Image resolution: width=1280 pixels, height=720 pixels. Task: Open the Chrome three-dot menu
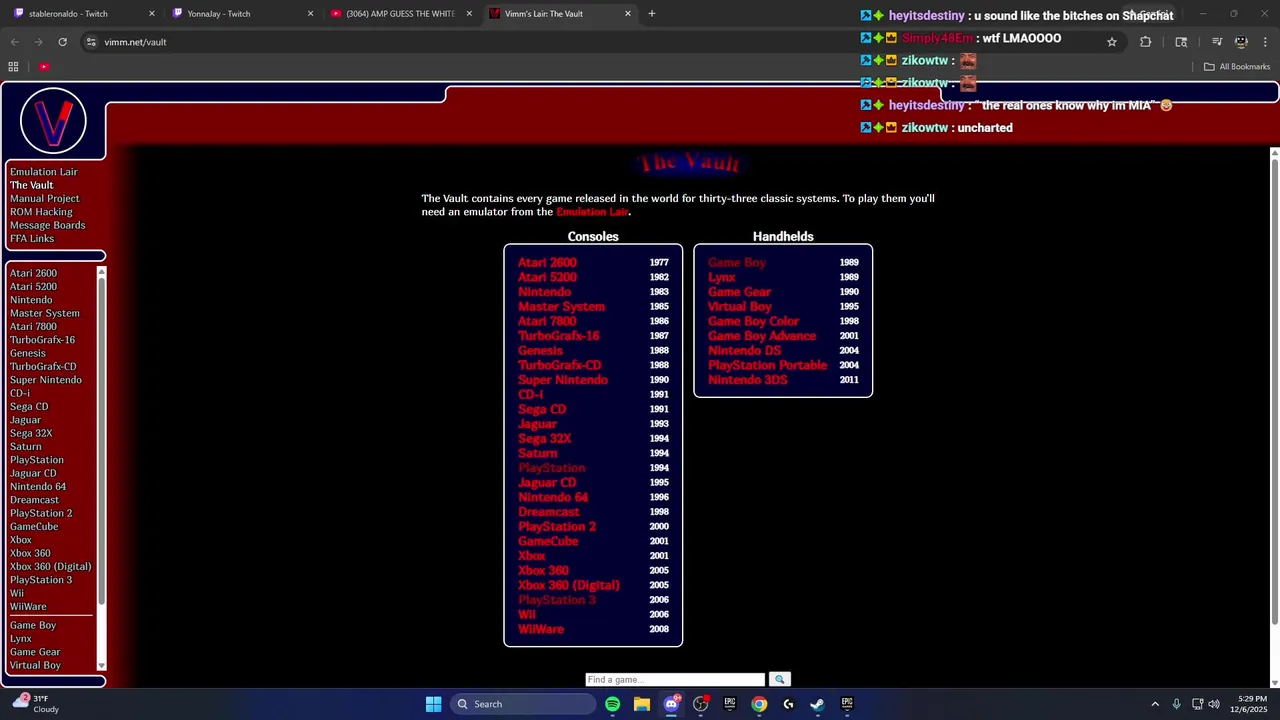[x=1264, y=42]
